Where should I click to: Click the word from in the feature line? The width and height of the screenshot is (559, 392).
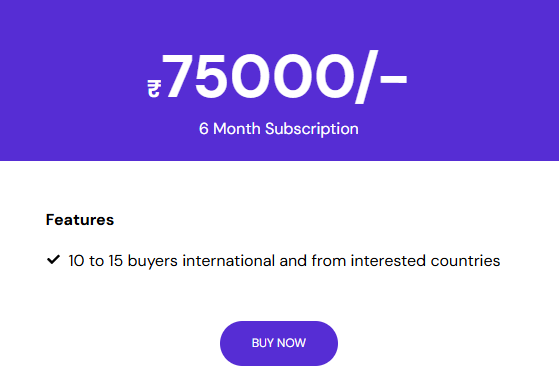click(x=329, y=261)
